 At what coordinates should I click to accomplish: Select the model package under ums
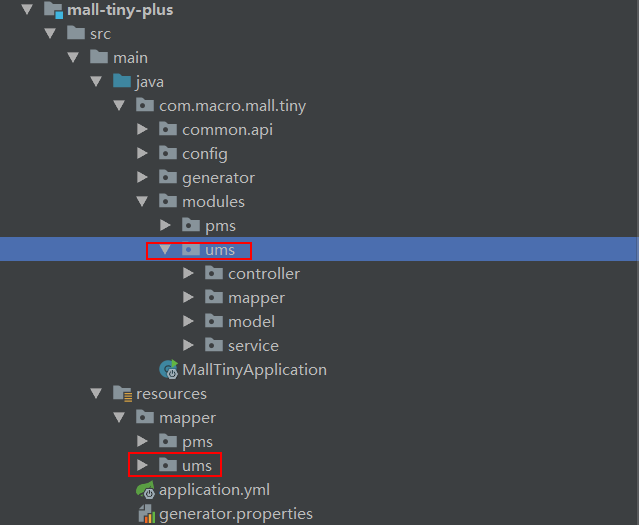251,322
